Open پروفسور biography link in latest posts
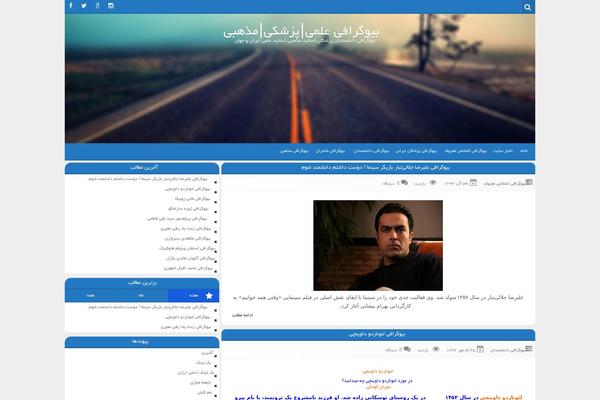This screenshot has width=600, height=400. pyautogui.click(x=177, y=219)
